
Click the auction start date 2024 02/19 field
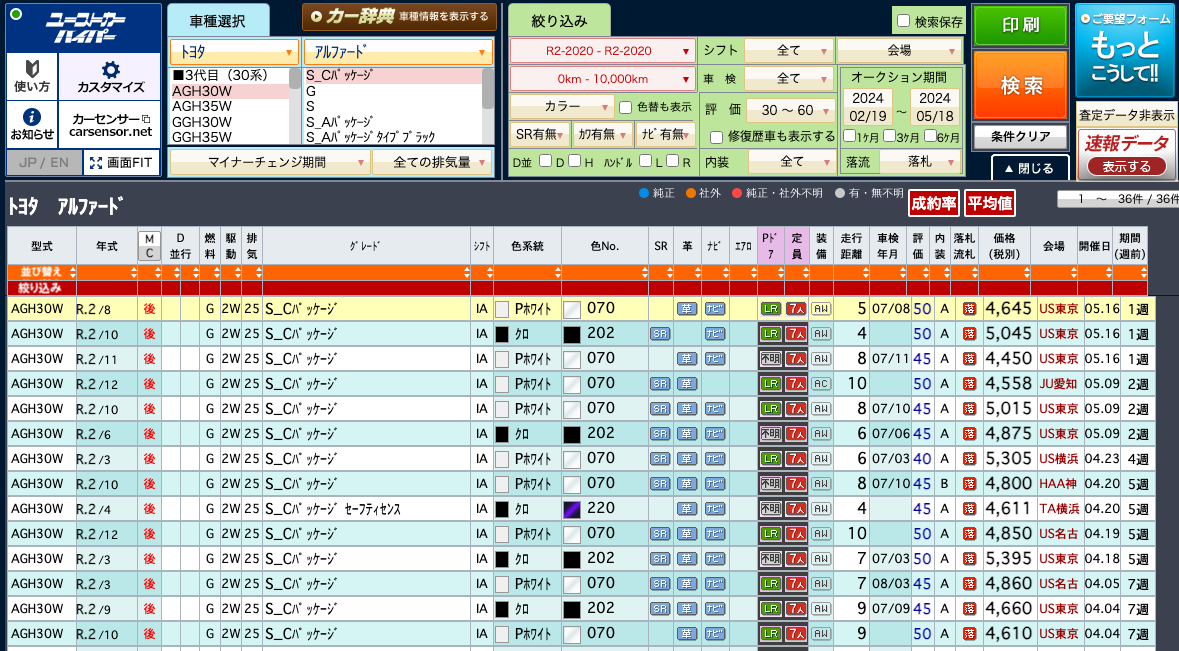(x=868, y=107)
